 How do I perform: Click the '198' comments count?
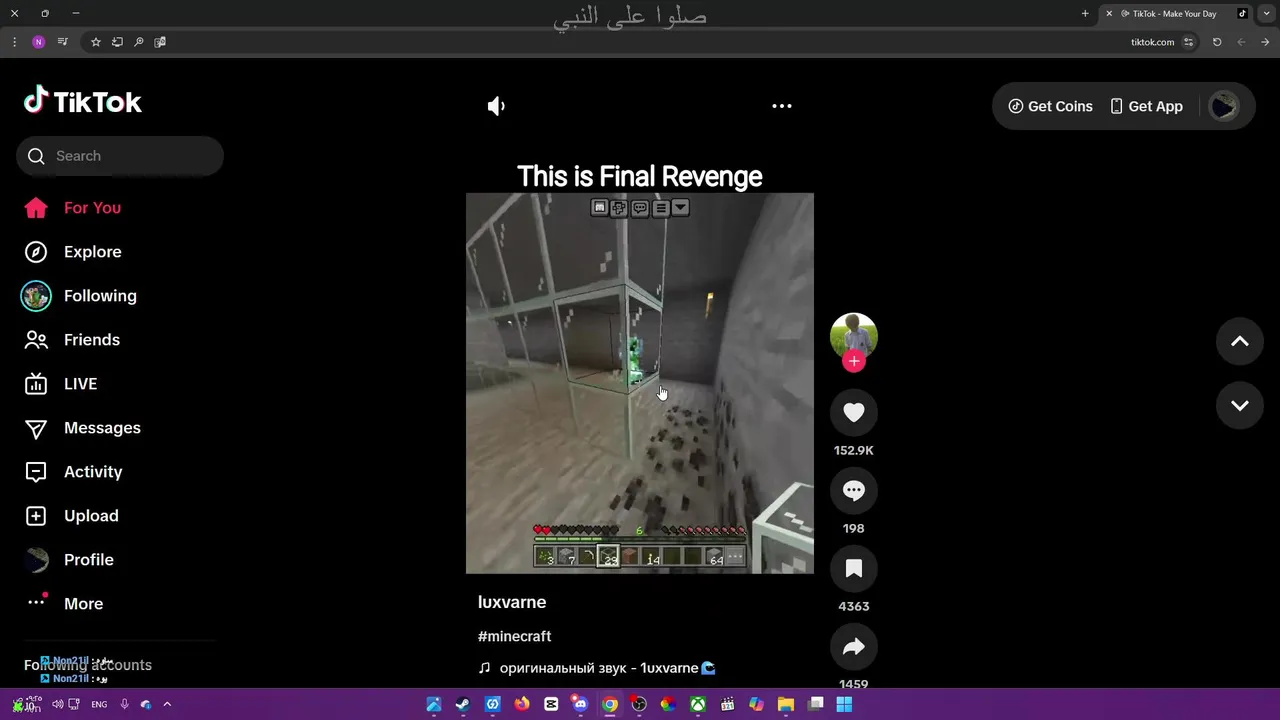pyautogui.click(x=854, y=528)
